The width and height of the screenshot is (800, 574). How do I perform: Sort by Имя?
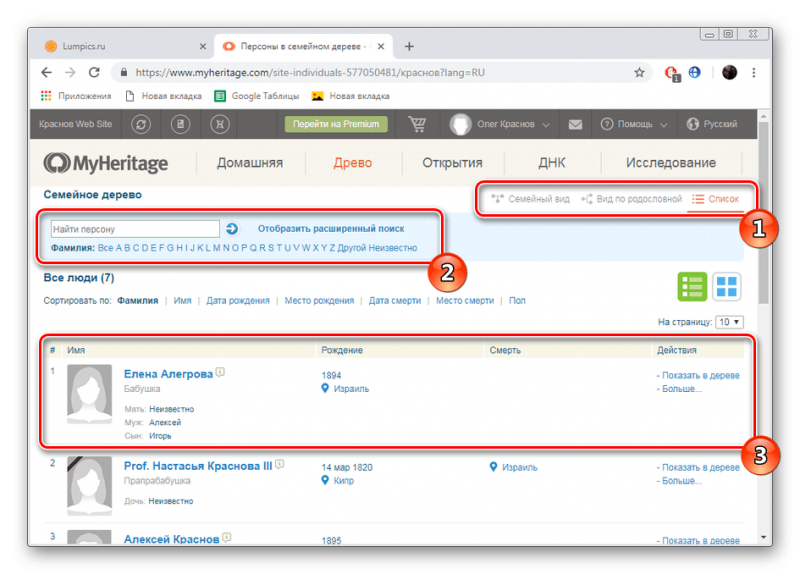tap(182, 301)
